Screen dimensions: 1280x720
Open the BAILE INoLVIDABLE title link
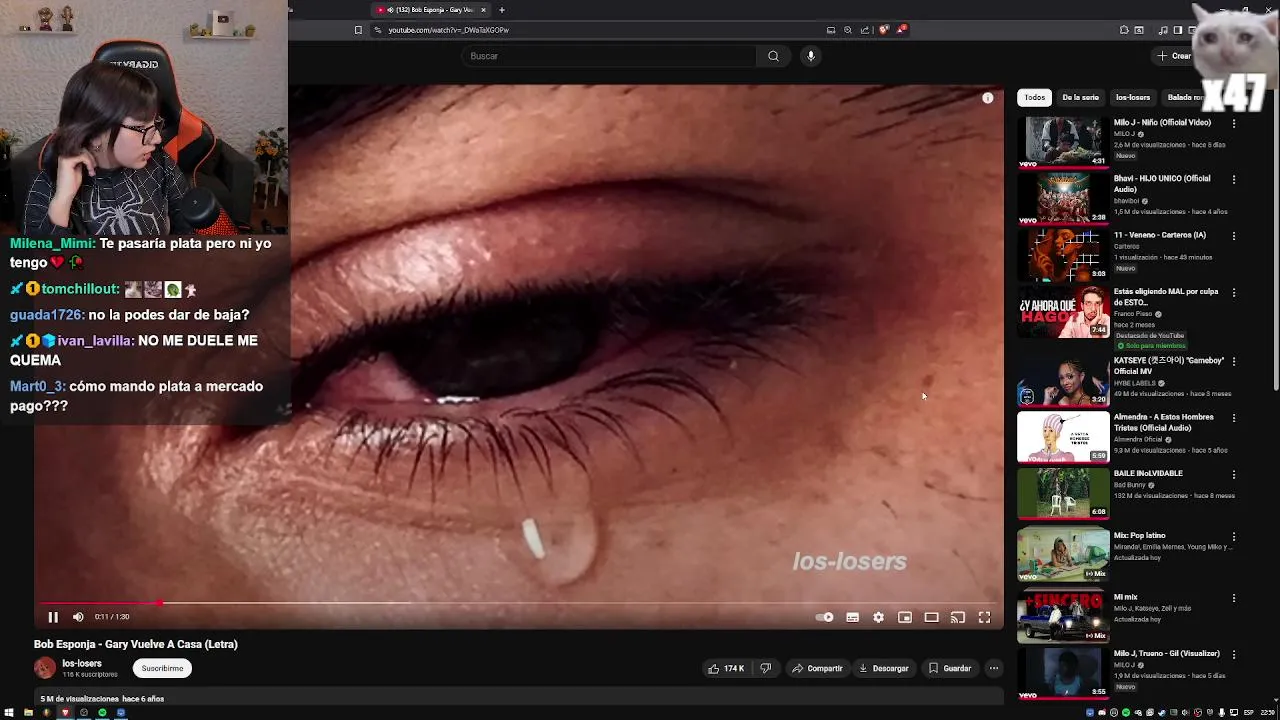point(1148,473)
